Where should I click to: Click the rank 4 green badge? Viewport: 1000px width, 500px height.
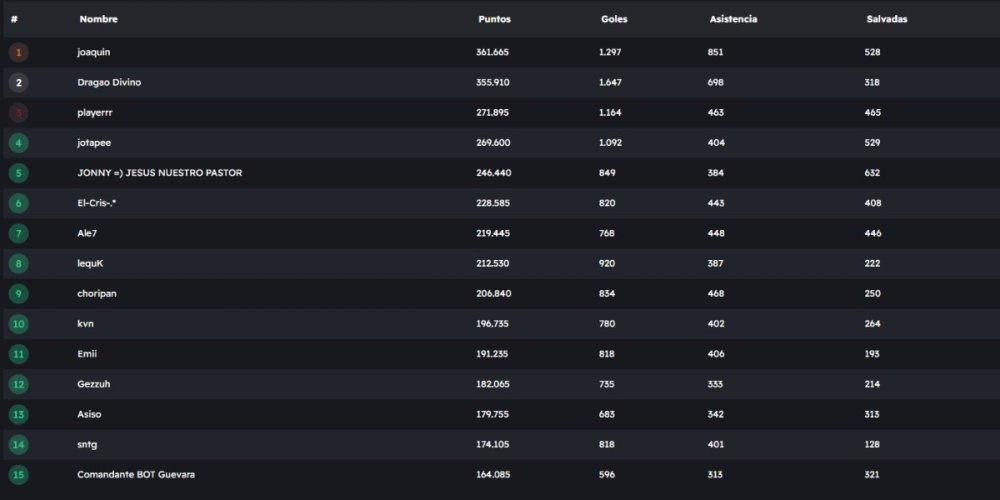(x=18, y=143)
